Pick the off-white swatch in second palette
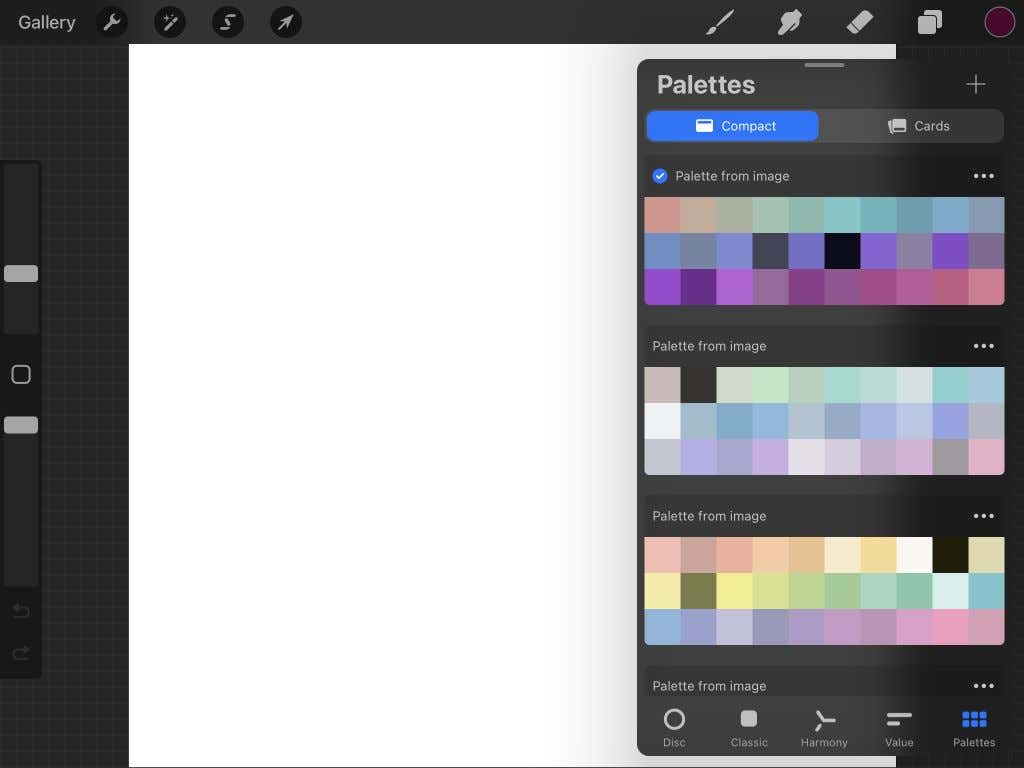 (x=662, y=421)
